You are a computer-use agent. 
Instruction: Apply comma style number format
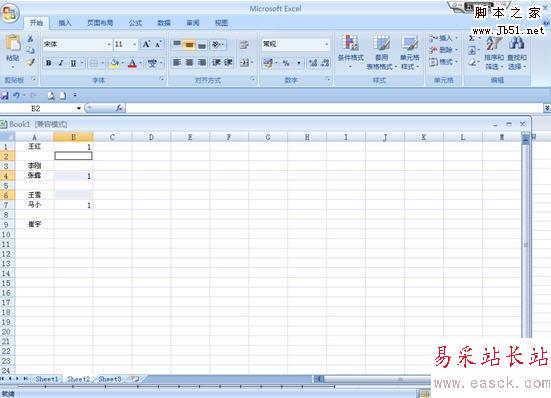tap(299, 63)
